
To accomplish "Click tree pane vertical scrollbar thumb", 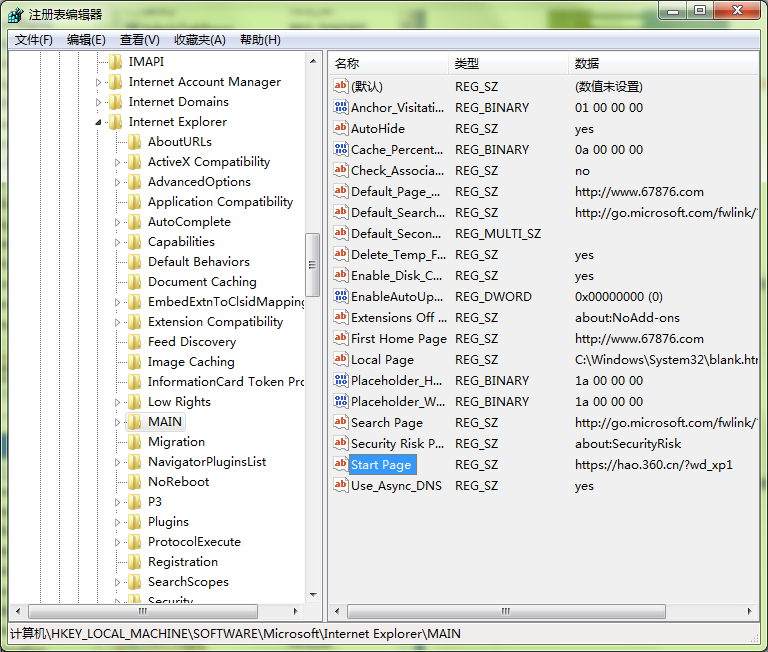I will (312, 265).
